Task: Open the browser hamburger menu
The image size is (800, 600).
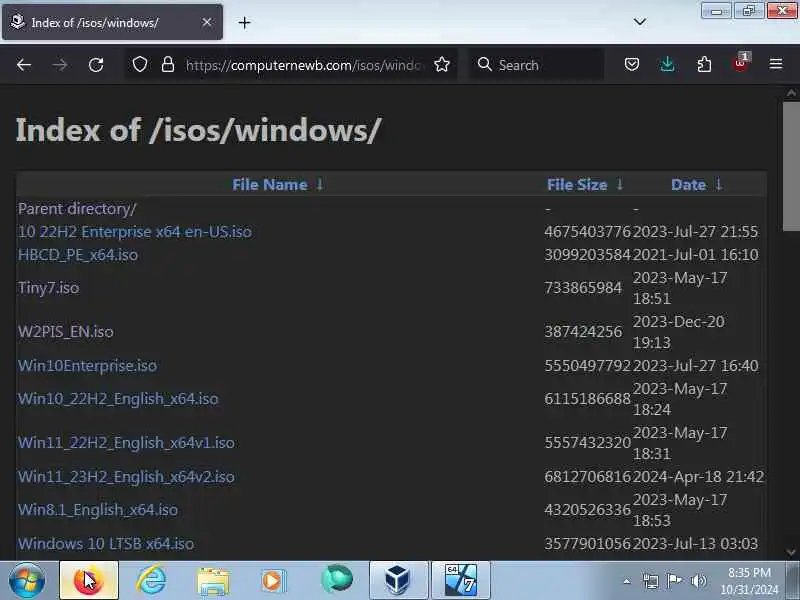Action: coord(776,64)
